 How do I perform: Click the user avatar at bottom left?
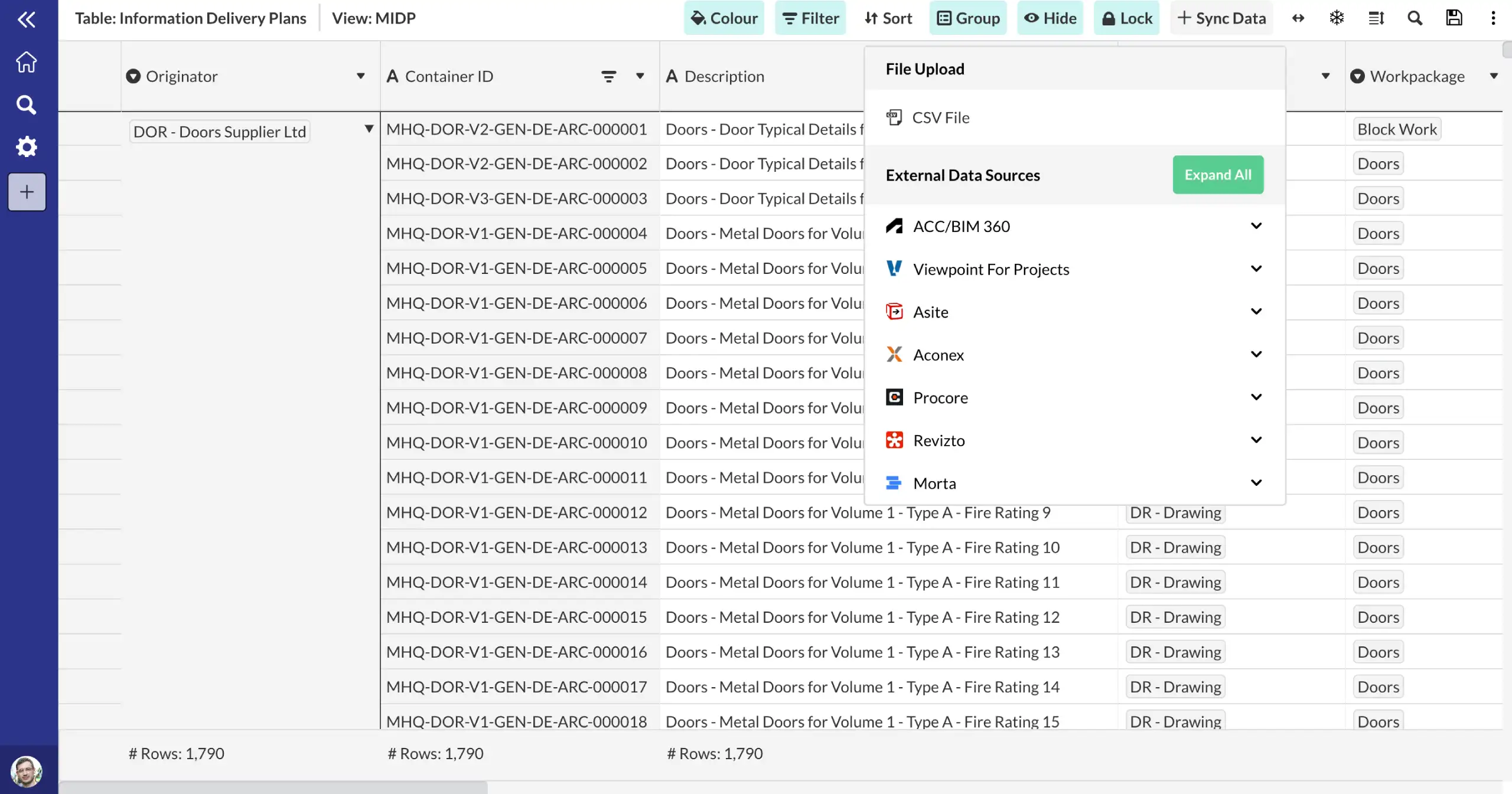click(x=26, y=769)
